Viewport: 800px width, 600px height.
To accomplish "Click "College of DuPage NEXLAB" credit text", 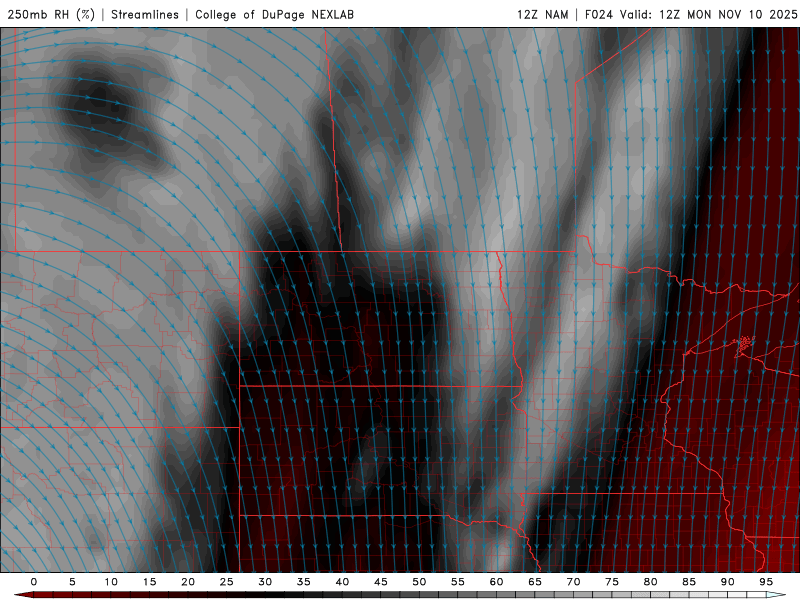I will click(274, 14).
